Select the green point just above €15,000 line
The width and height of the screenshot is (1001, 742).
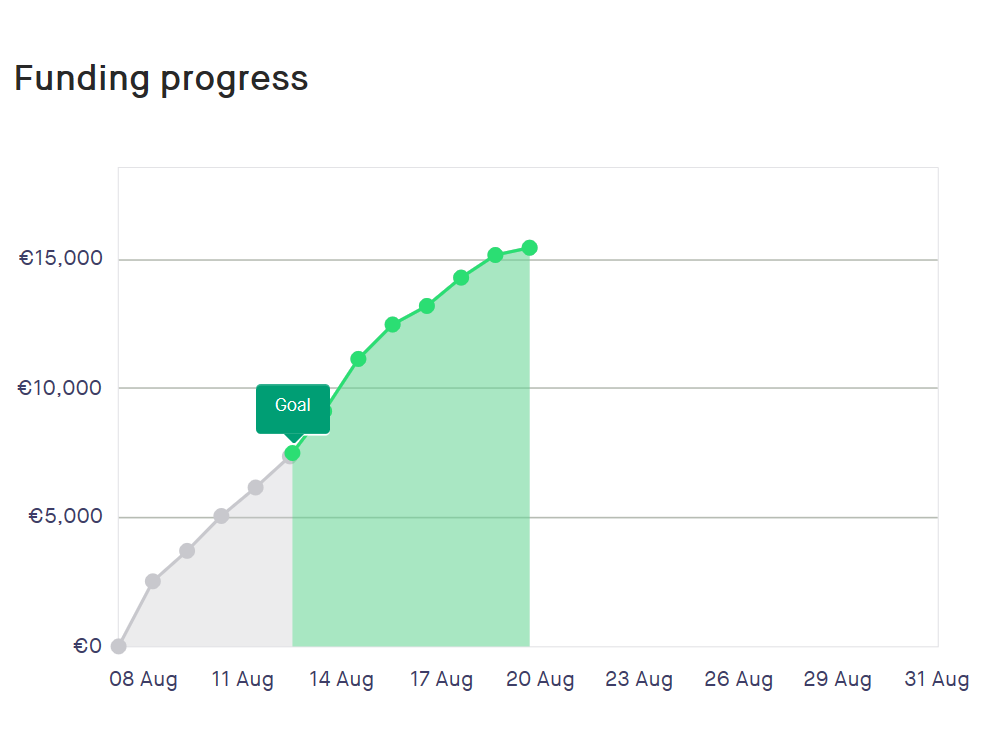click(x=495, y=255)
